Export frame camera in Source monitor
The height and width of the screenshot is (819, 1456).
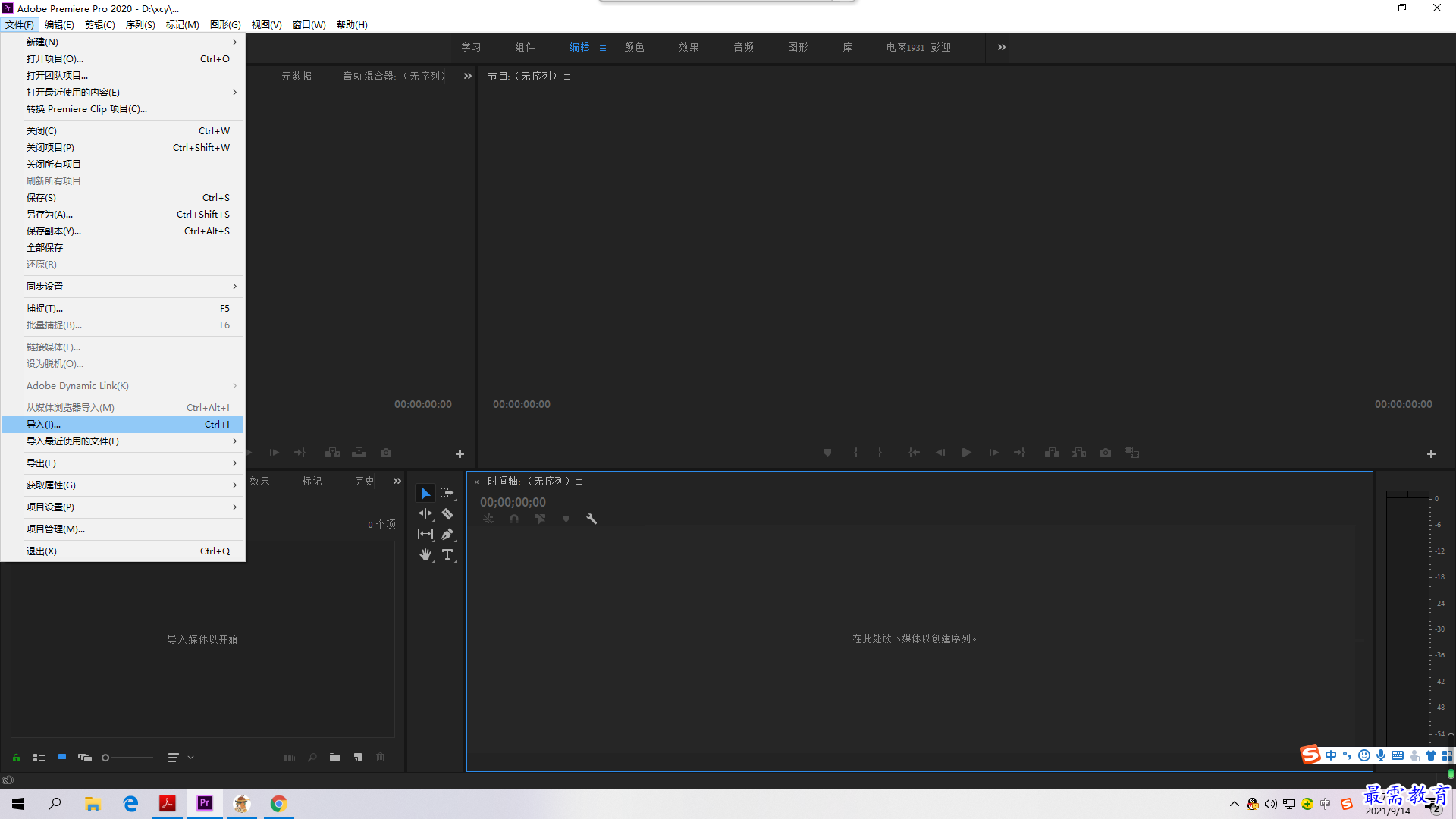pos(386,453)
